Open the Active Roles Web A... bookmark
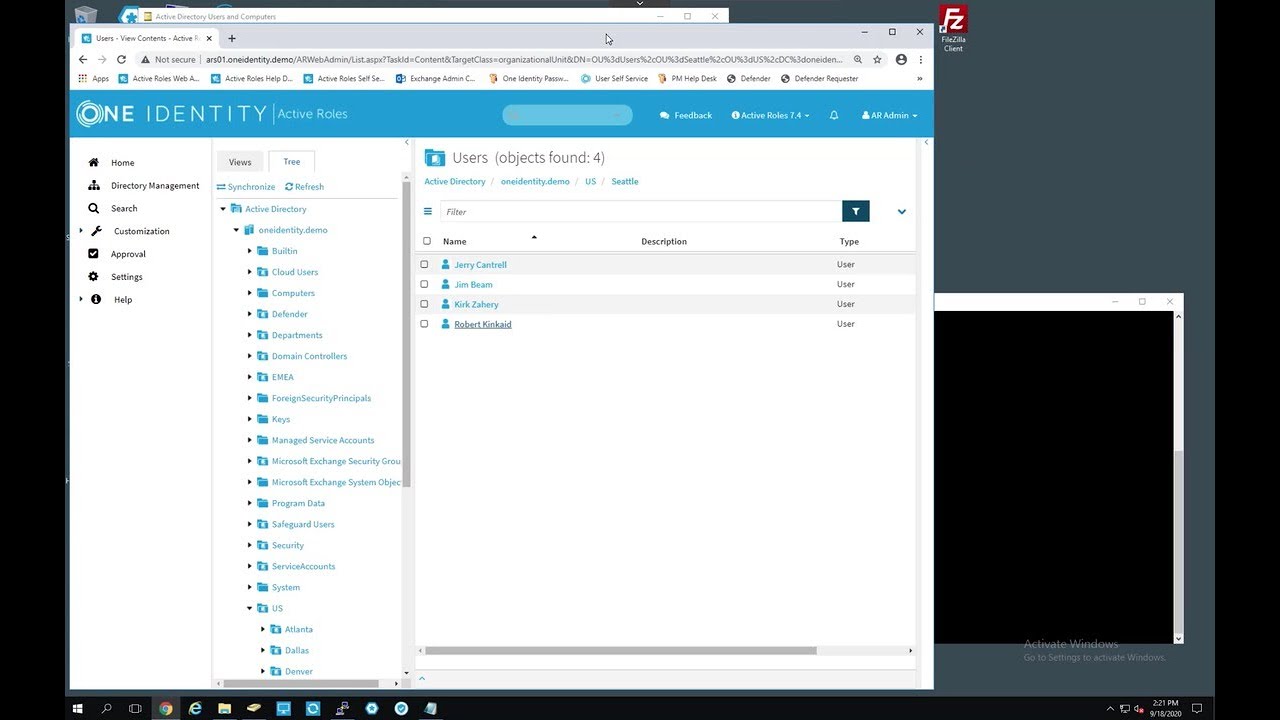This screenshot has height=720, width=1280. click(159, 78)
